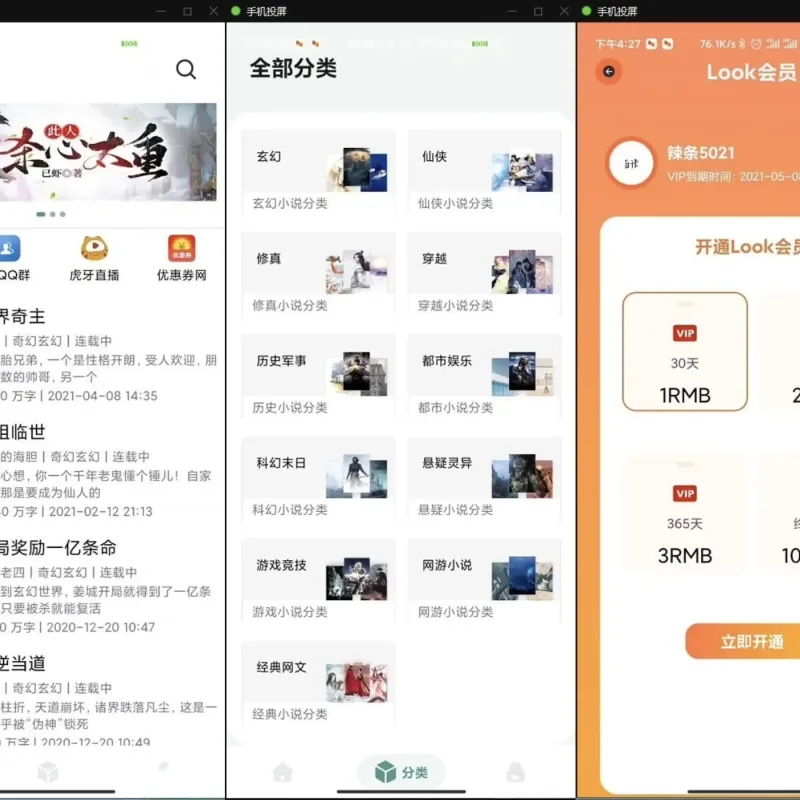Open the 经典网文 category

pos(319,682)
